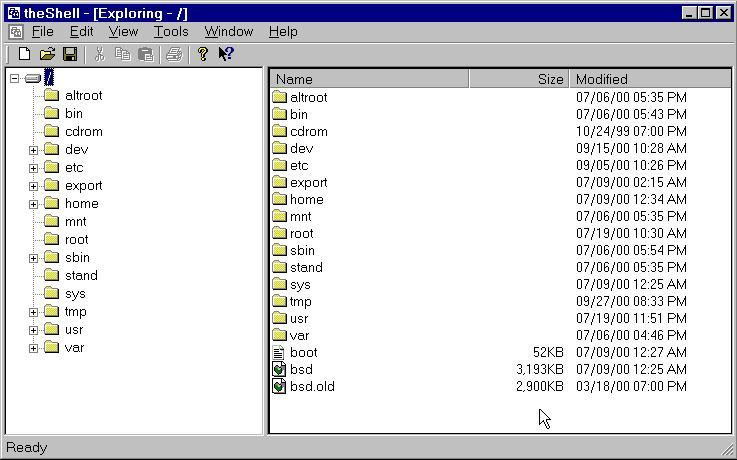Image resolution: width=737 pixels, height=460 pixels.
Task: Expand the home folder in tree
Action: tap(33, 204)
